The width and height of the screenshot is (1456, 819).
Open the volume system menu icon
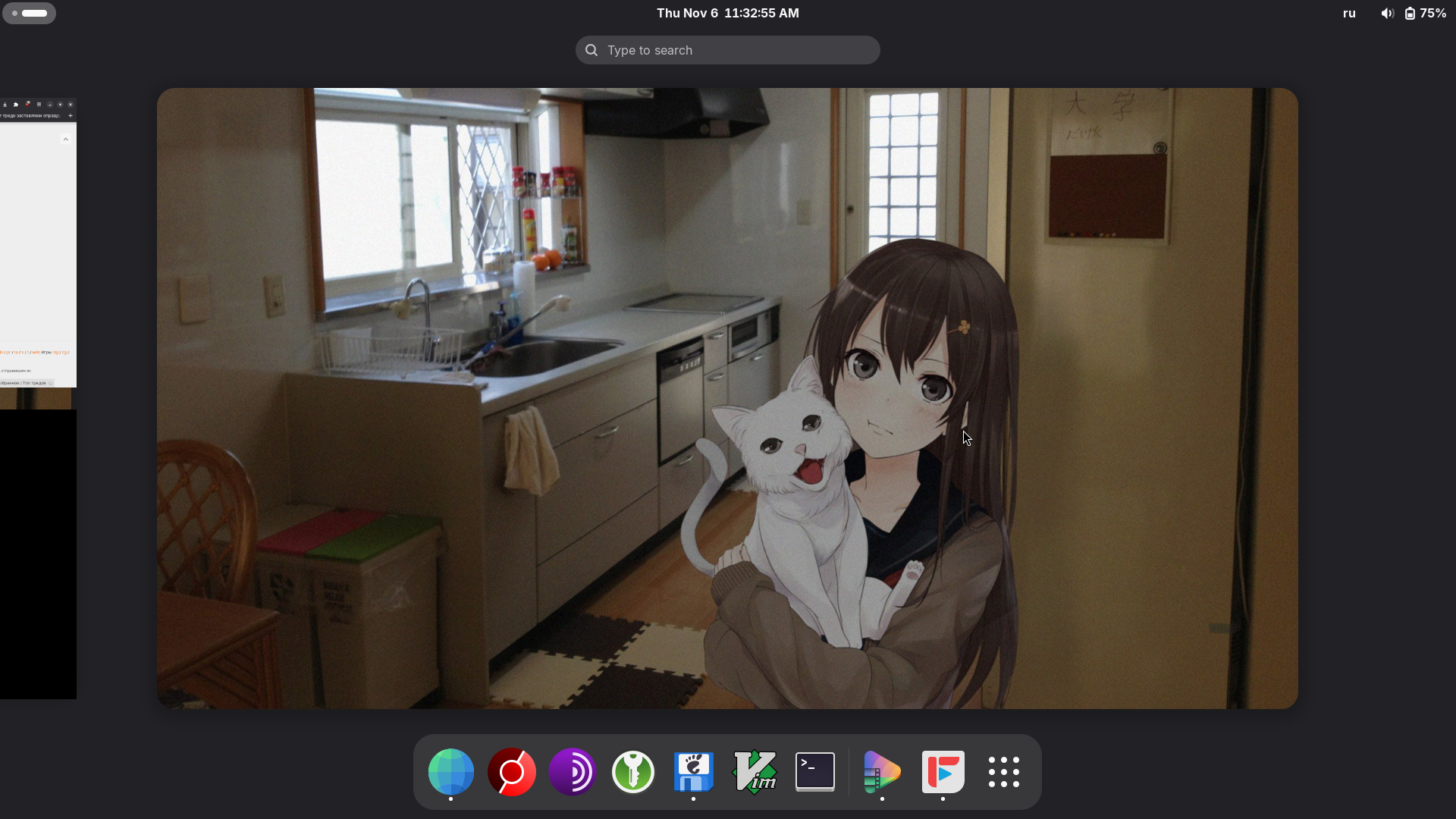tap(1387, 13)
